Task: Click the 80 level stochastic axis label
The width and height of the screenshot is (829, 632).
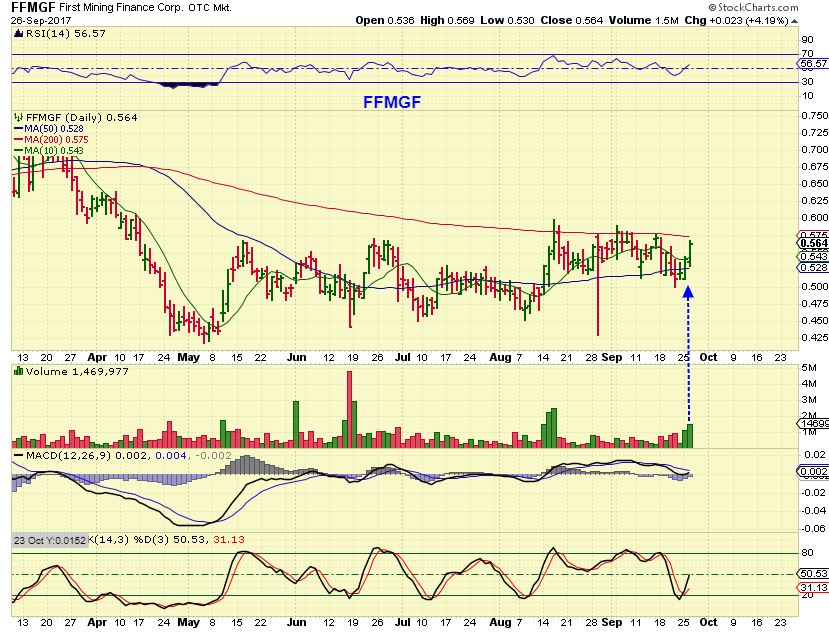Action: (x=807, y=553)
